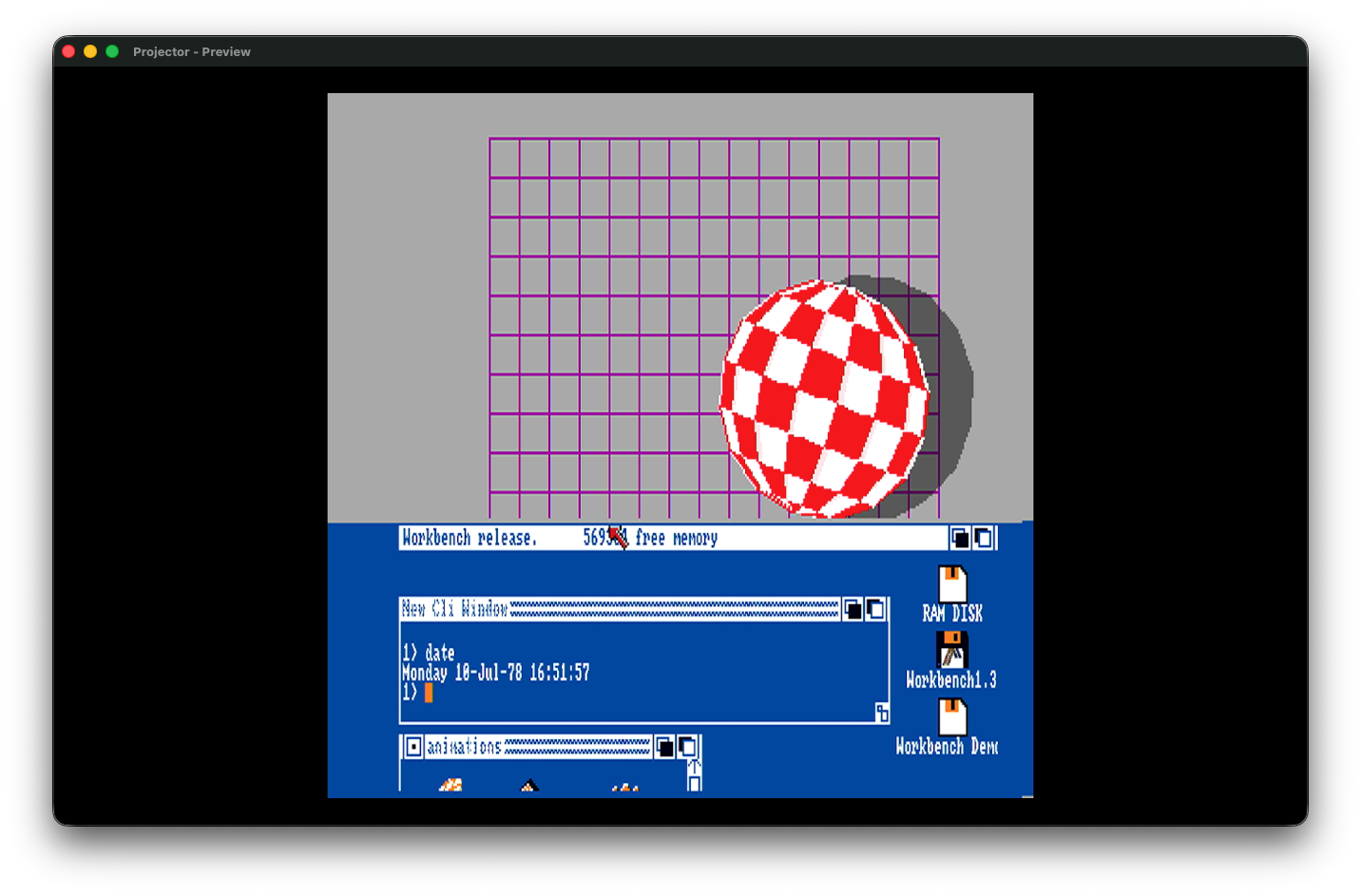Bring the New Cli Window to front

875,609
